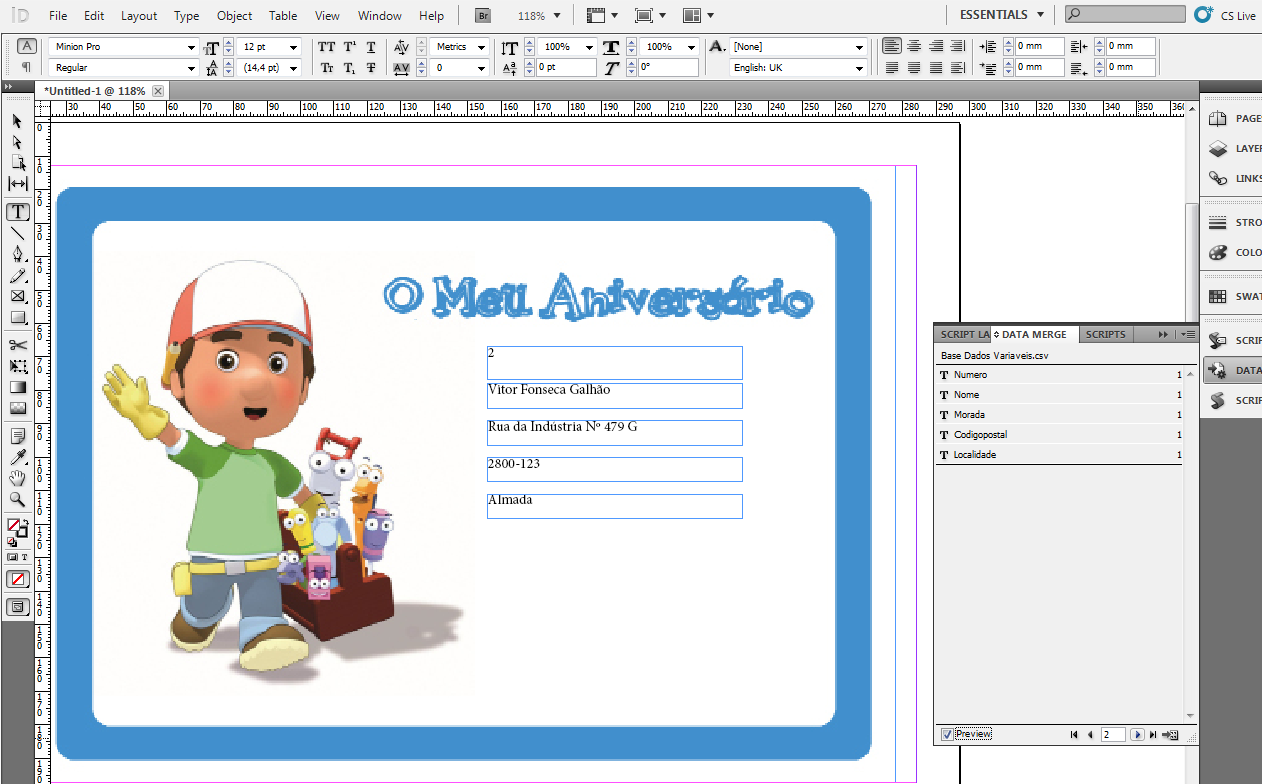Select the Type tool in the toolbar
The width and height of the screenshot is (1262, 784).
point(17,211)
